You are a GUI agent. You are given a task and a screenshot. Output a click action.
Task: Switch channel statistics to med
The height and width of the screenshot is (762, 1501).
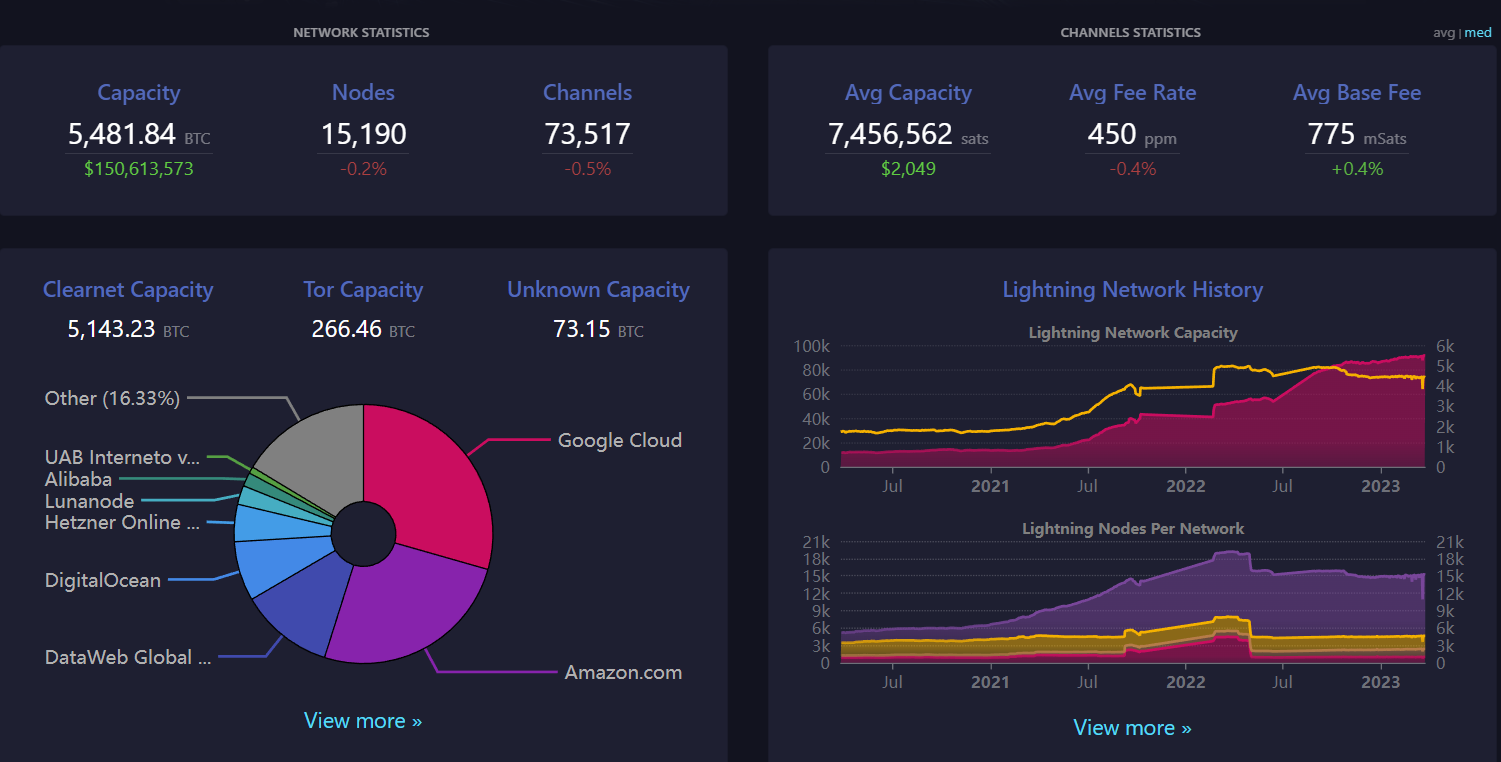[1478, 33]
